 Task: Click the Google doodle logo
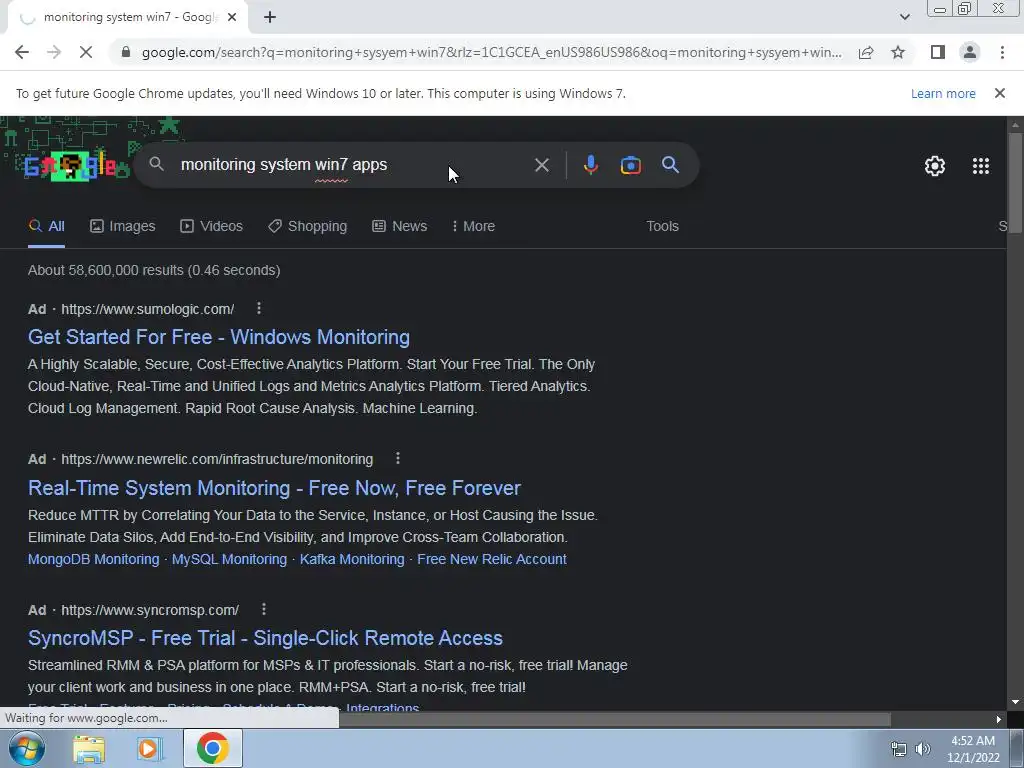click(69, 166)
